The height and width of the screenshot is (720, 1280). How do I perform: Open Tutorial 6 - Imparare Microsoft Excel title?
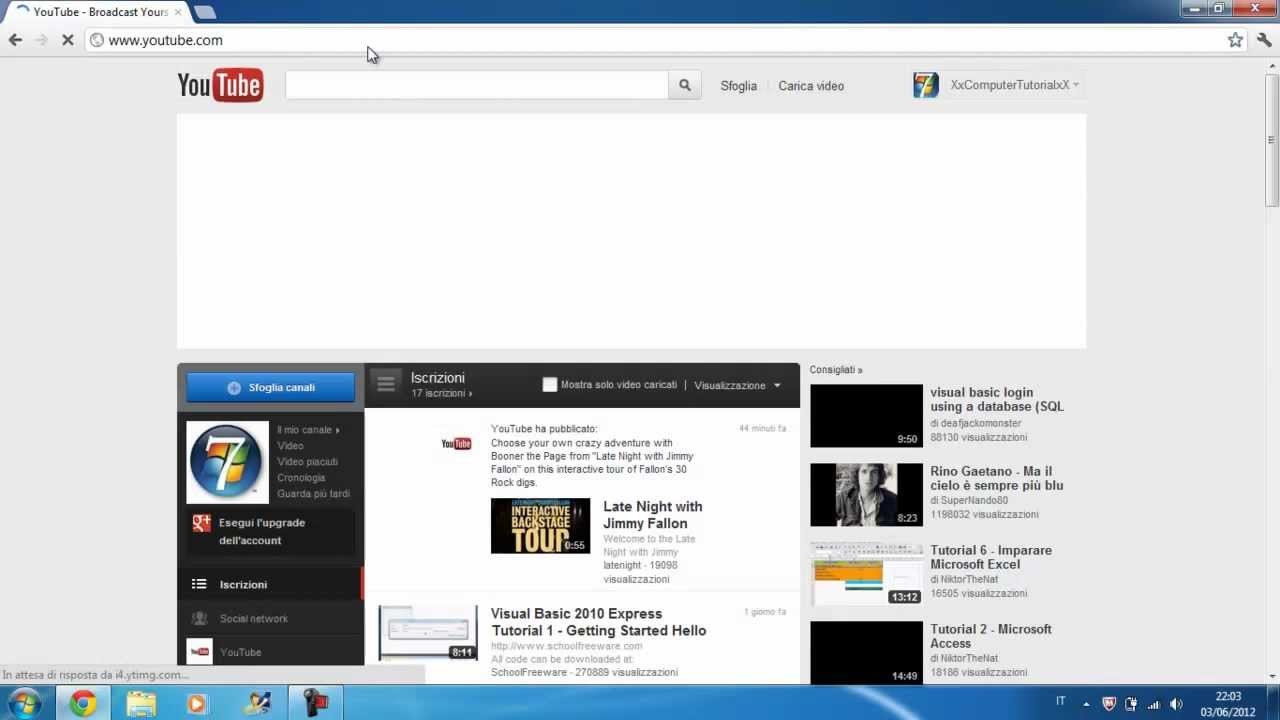(x=991, y=557)
